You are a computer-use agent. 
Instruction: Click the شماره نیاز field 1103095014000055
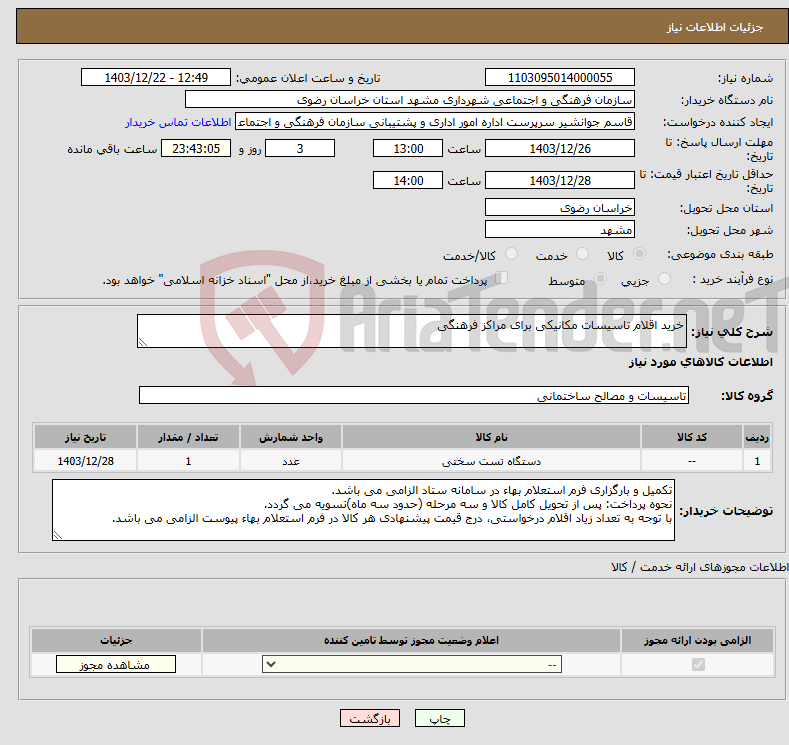click(560, 77)
